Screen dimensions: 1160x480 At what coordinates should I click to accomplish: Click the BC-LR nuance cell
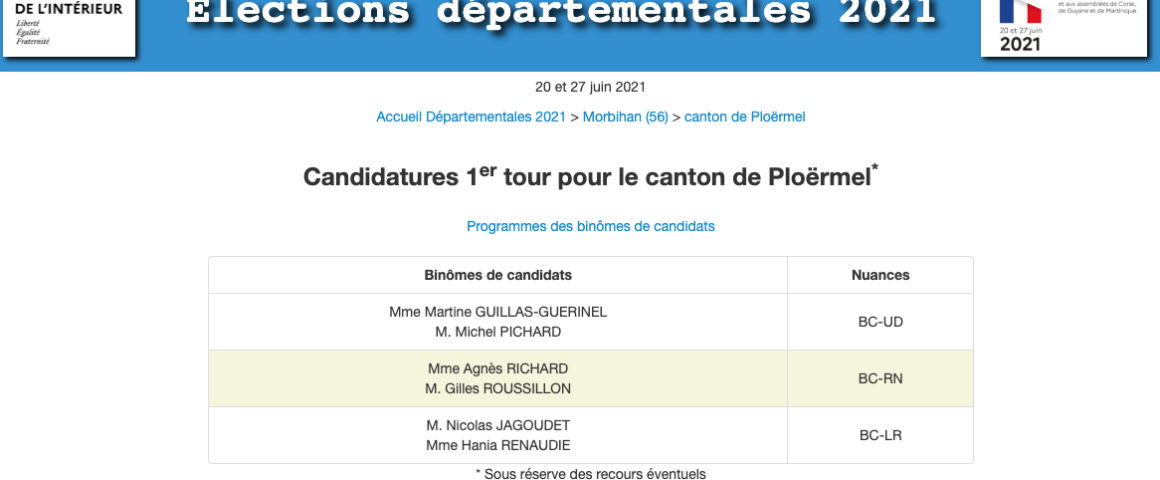coord(880,435)
